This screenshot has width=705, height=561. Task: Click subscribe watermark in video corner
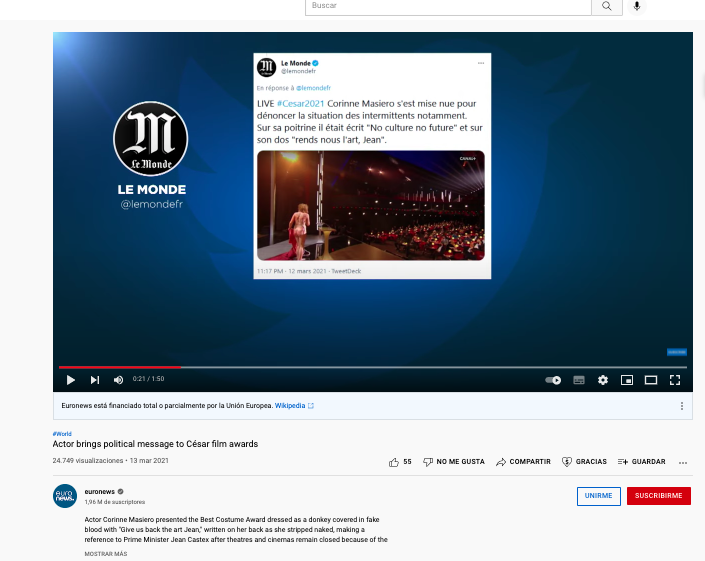coord(677,352)
